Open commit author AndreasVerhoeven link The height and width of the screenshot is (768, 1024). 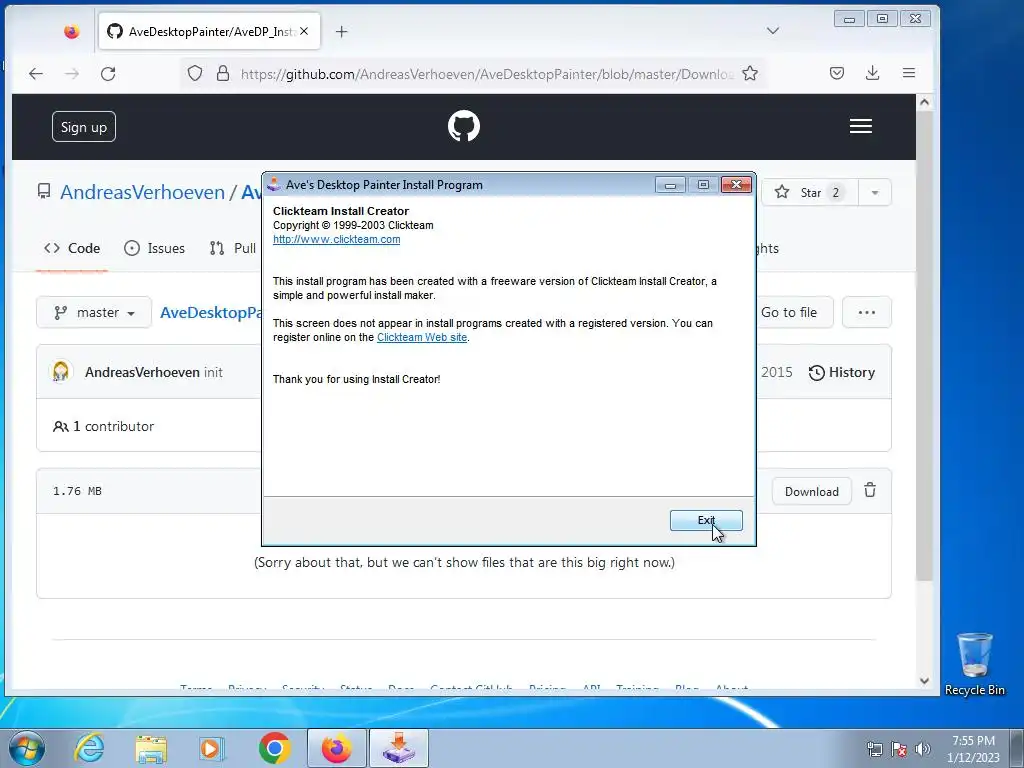[x=142, y=372]
